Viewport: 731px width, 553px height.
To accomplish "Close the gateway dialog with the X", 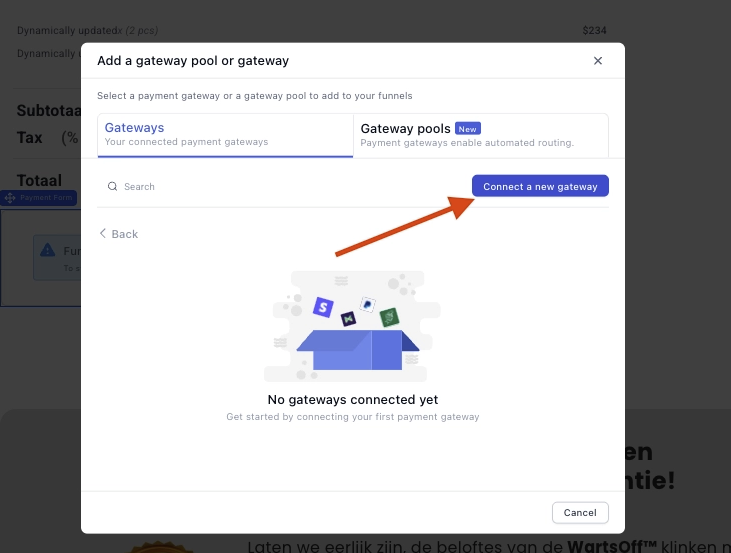I will (x=598, y=61).
